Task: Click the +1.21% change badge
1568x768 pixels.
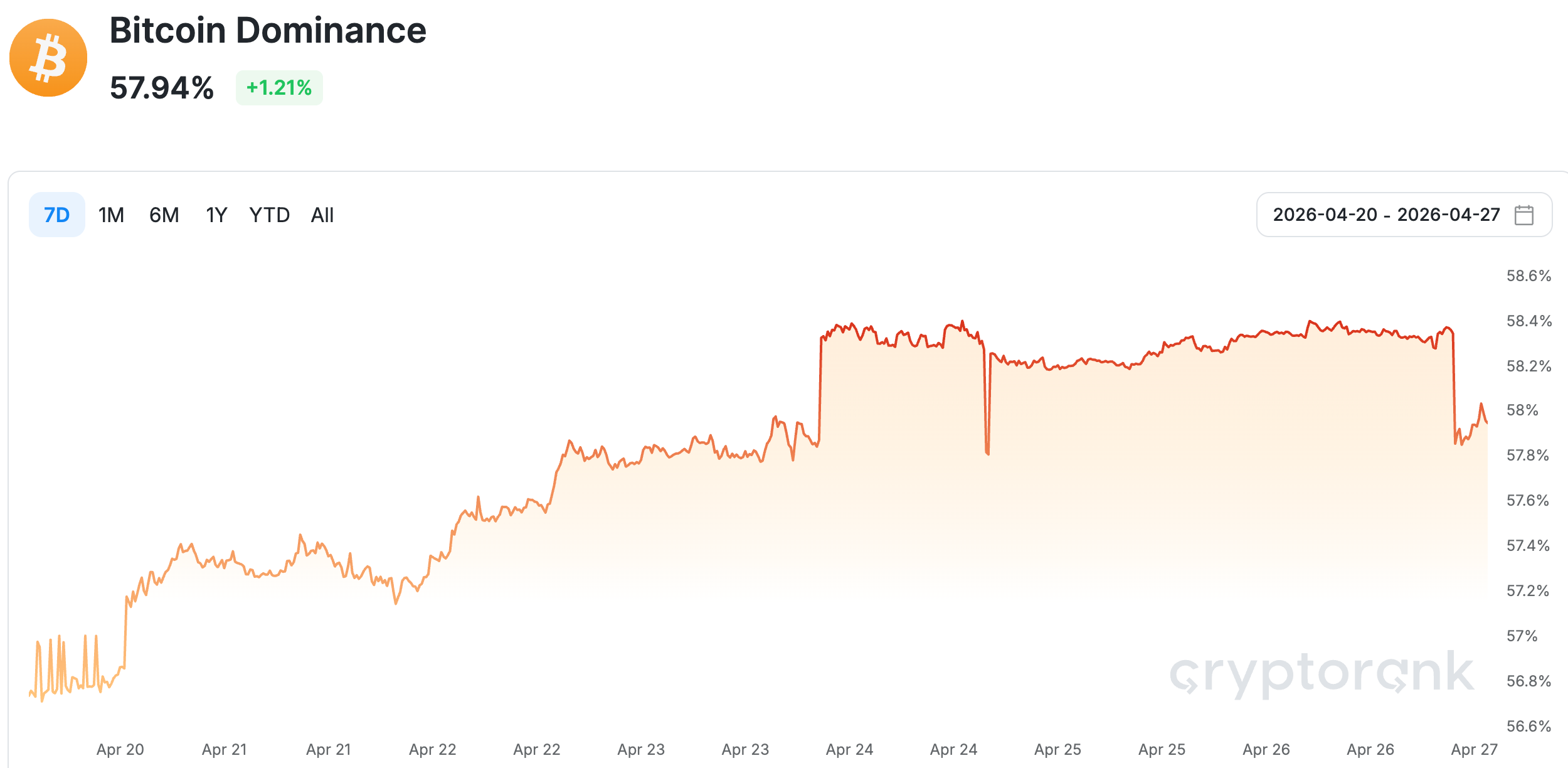Action: click(x=279, y=88)
